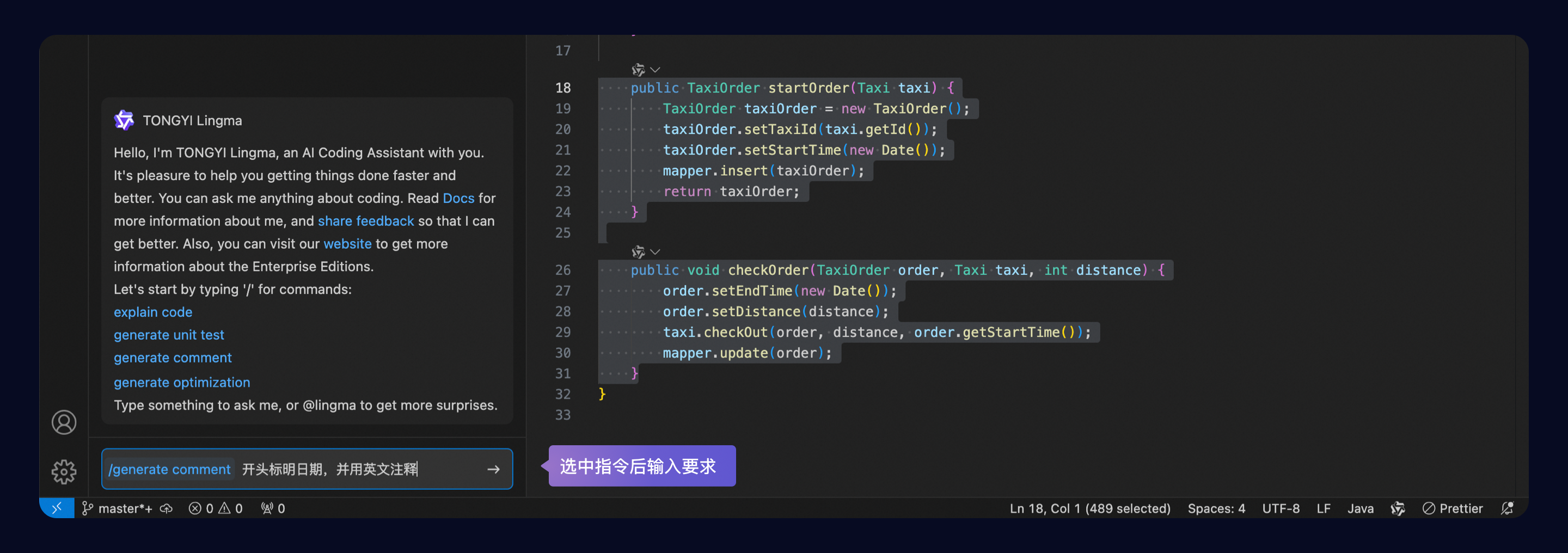The image size is (1568, 553).
Task: Click the TONGYI Lingma status bar icon
Action: pos(1398,508)
